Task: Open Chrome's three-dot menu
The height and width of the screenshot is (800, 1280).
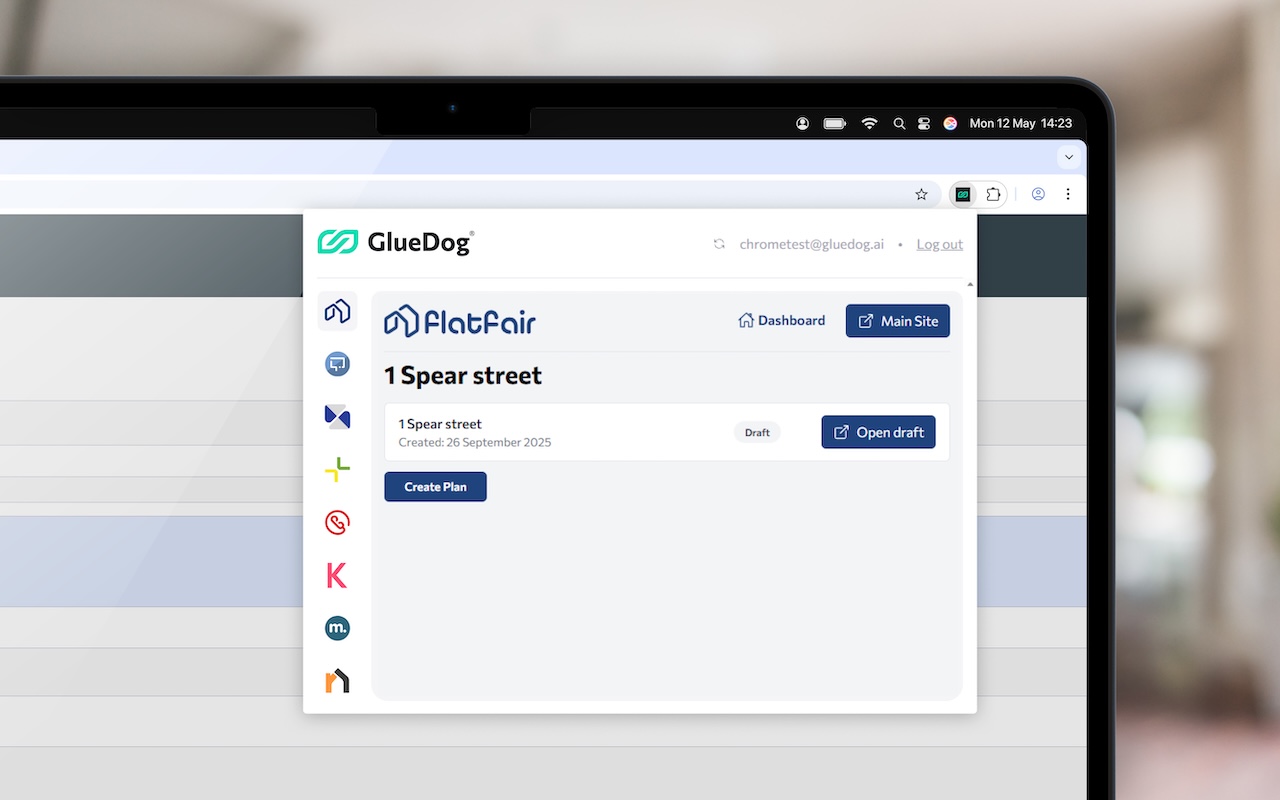Action: (x=1068, y=194)
